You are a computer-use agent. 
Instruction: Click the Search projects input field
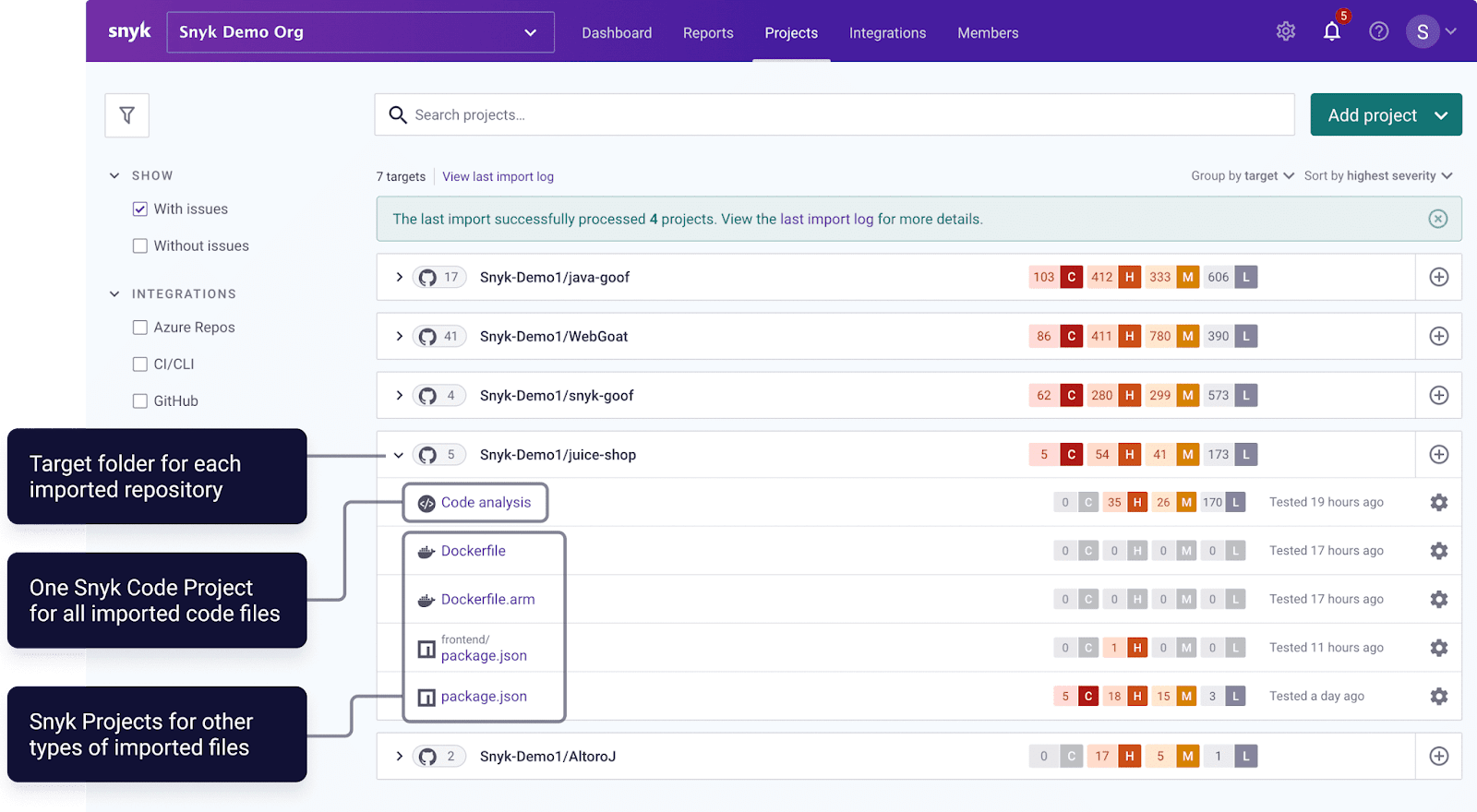(835, 114)
